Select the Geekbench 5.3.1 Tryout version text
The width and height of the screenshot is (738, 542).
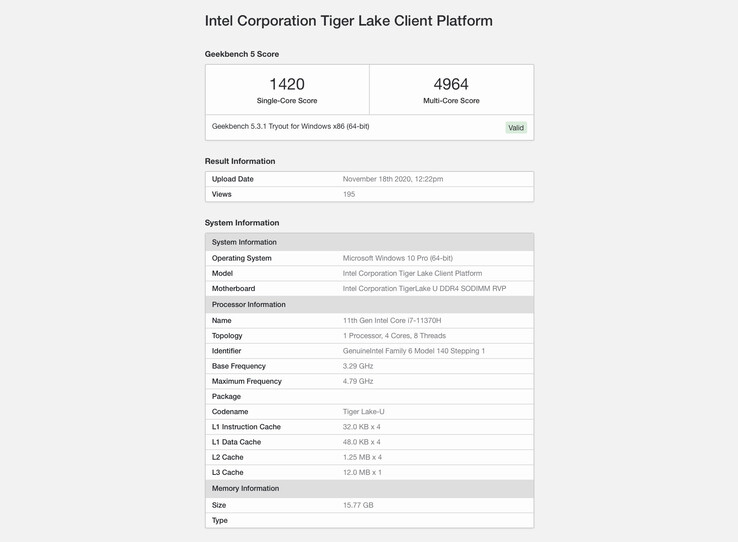tap(290, 127)
